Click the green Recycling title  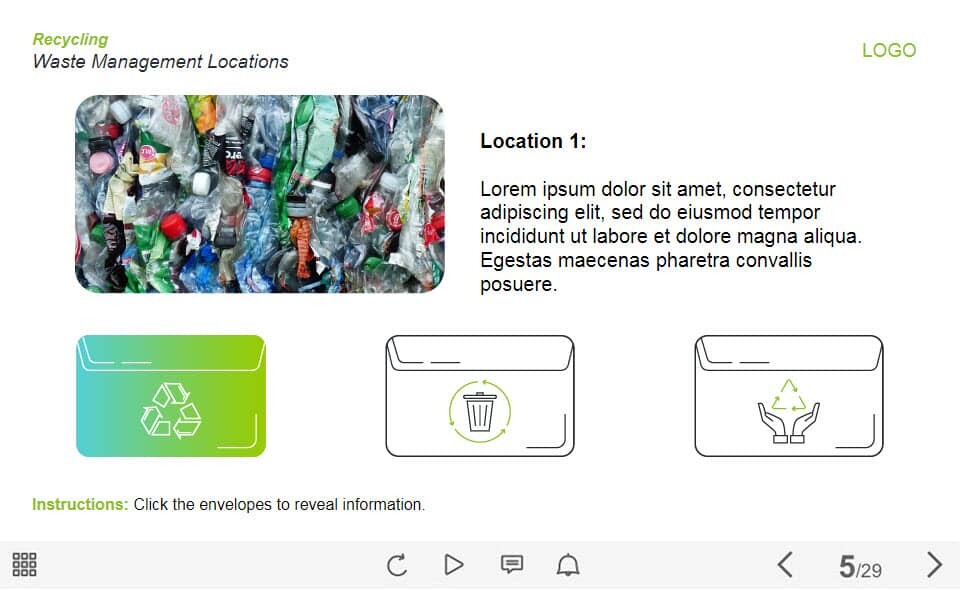(x=70, y=39)
